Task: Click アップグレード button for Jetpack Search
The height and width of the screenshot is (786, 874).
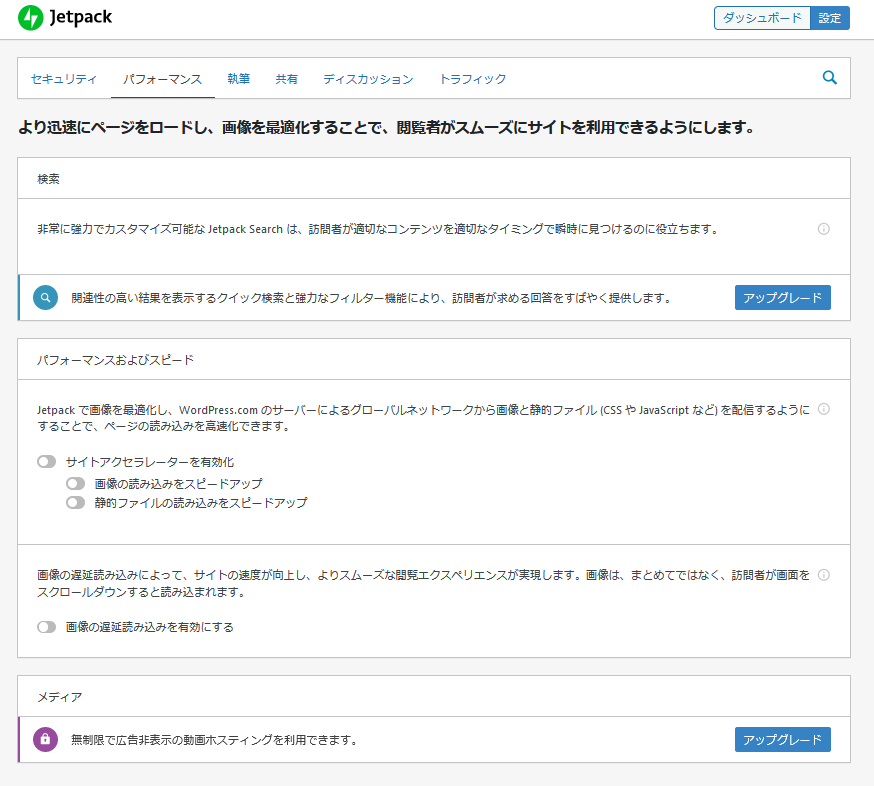Action: (782, 298)
